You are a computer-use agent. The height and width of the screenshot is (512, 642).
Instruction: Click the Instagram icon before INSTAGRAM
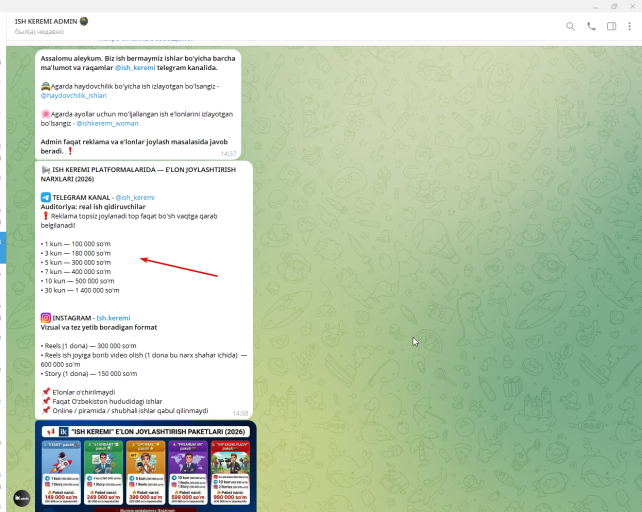46,318
